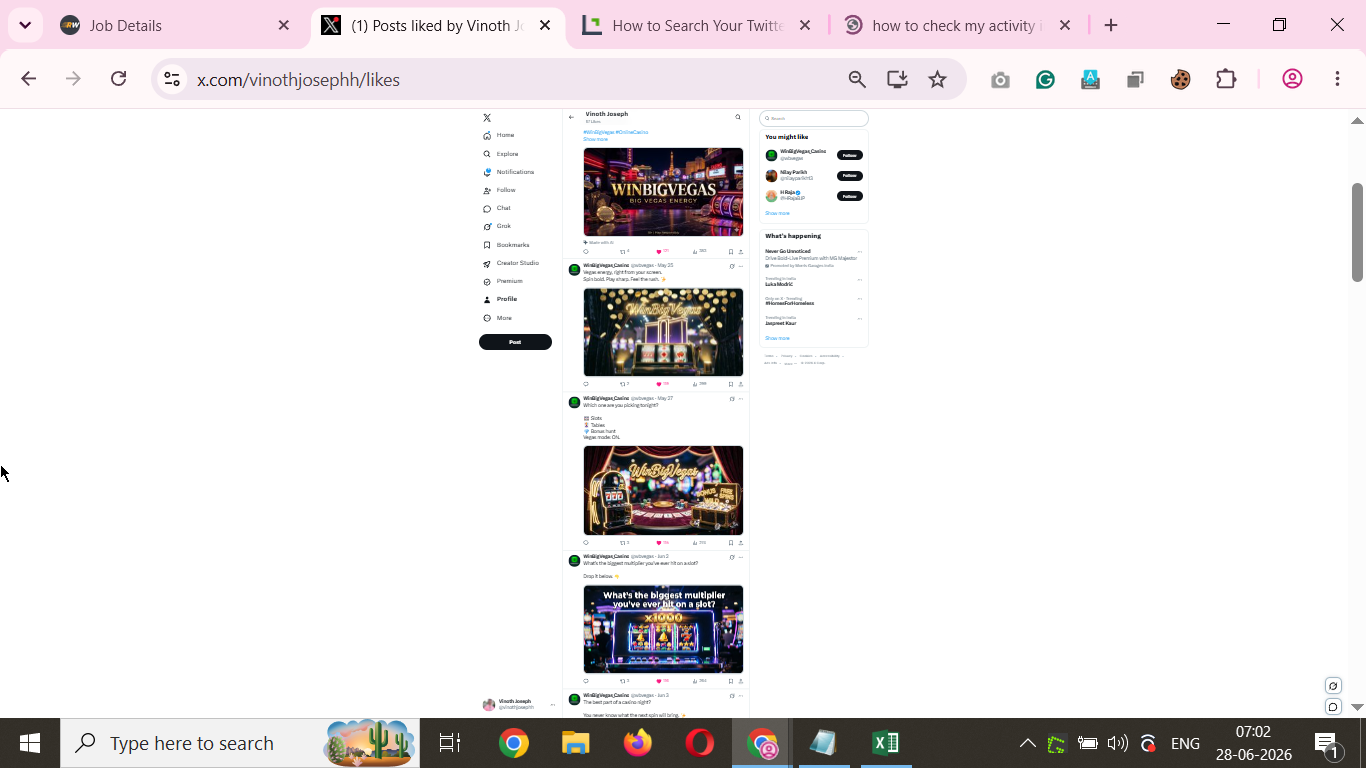Open Explore in the X sidebar
Screen dimensions: 1366x768
[501, 154]
